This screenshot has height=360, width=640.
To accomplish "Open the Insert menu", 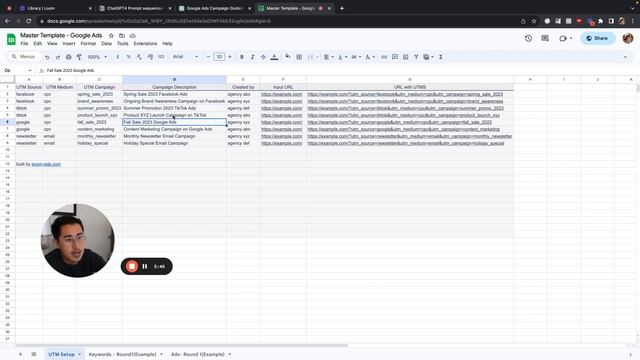I will click(69, 44).
